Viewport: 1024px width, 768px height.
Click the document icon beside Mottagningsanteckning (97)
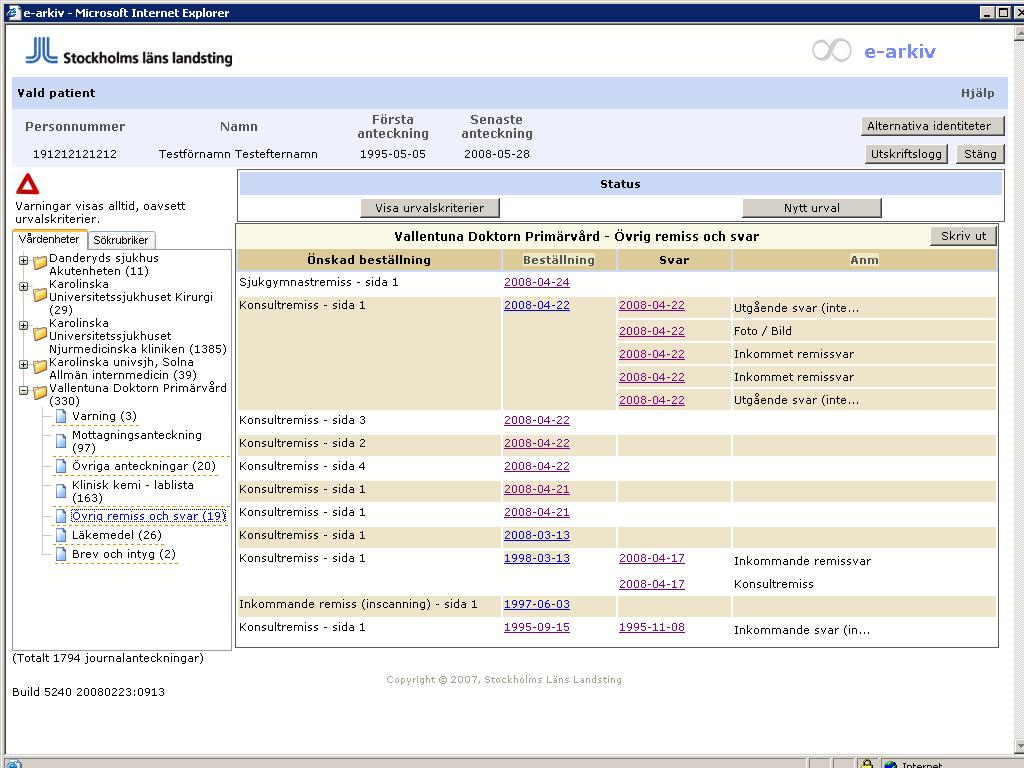point(61,441)
